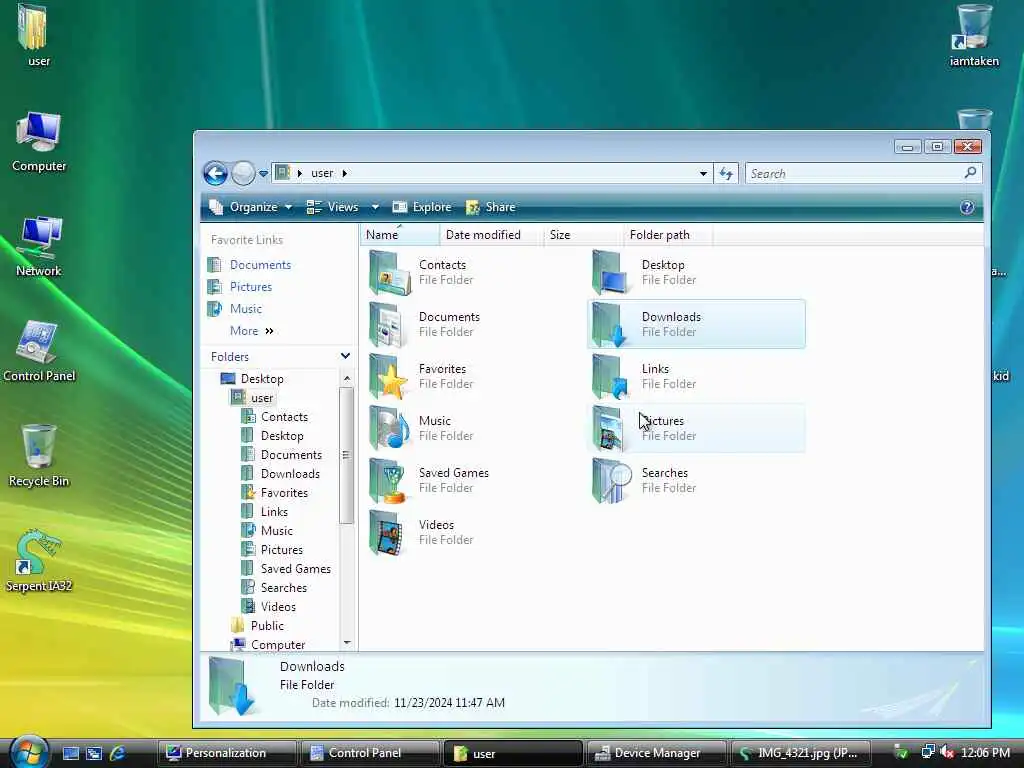Image resolution: width=1024 pixels, height=768 pixels.
Task: Click the Back navigation arrow button
Action: [216, 174]
